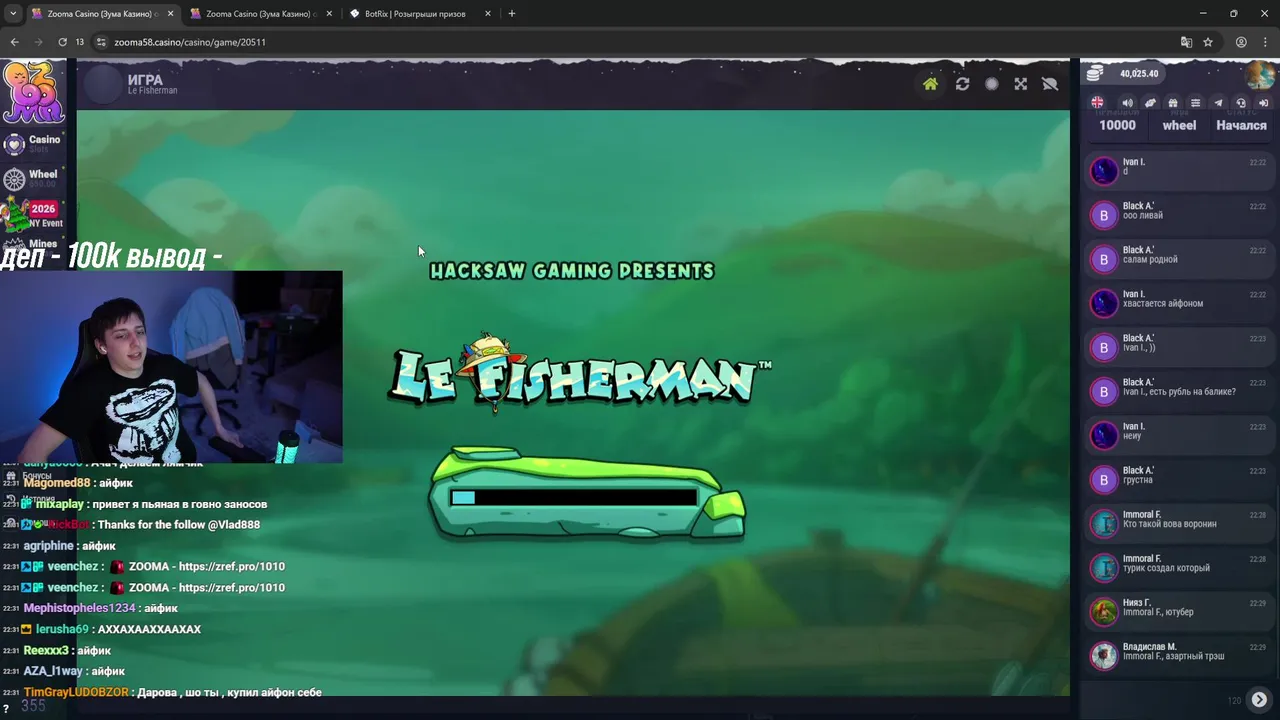
Task: Reload the browser page
Action: 62,42
